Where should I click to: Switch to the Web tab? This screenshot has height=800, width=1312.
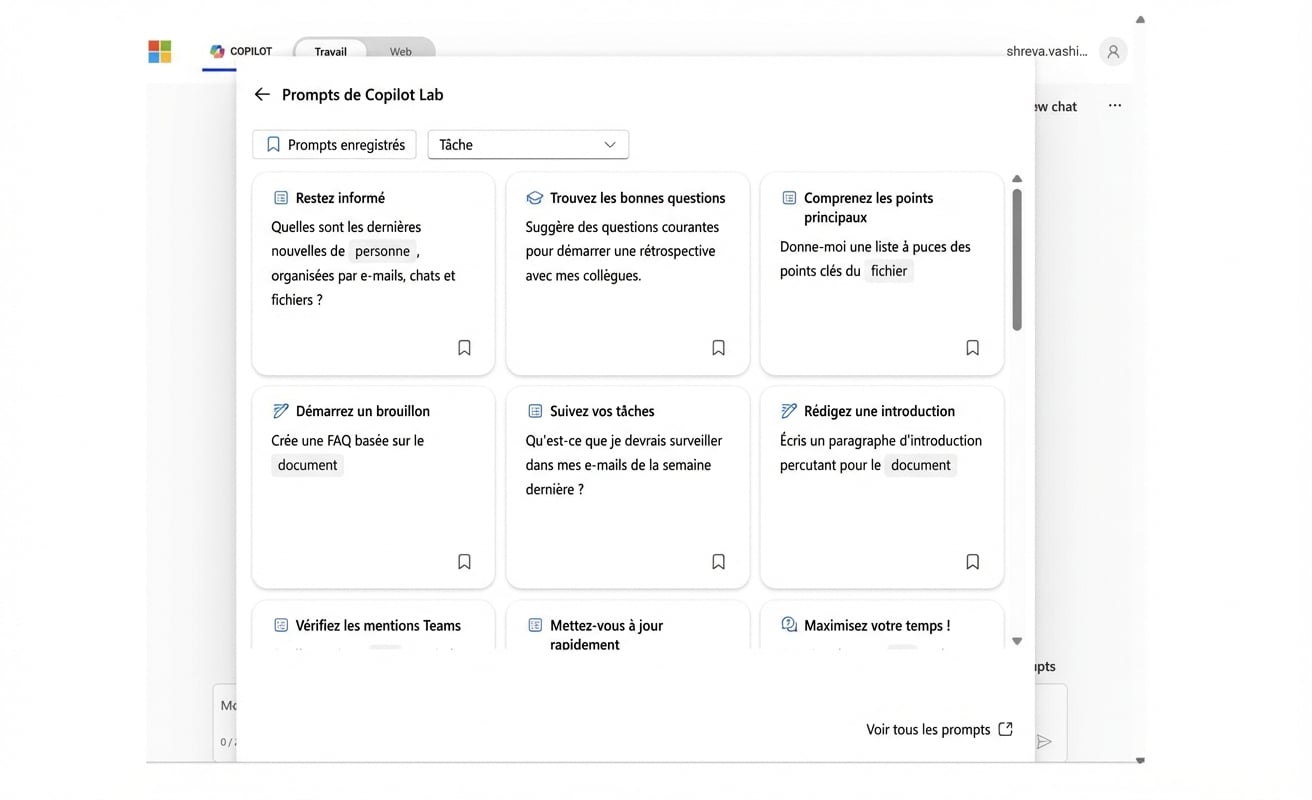pos(401,52)
